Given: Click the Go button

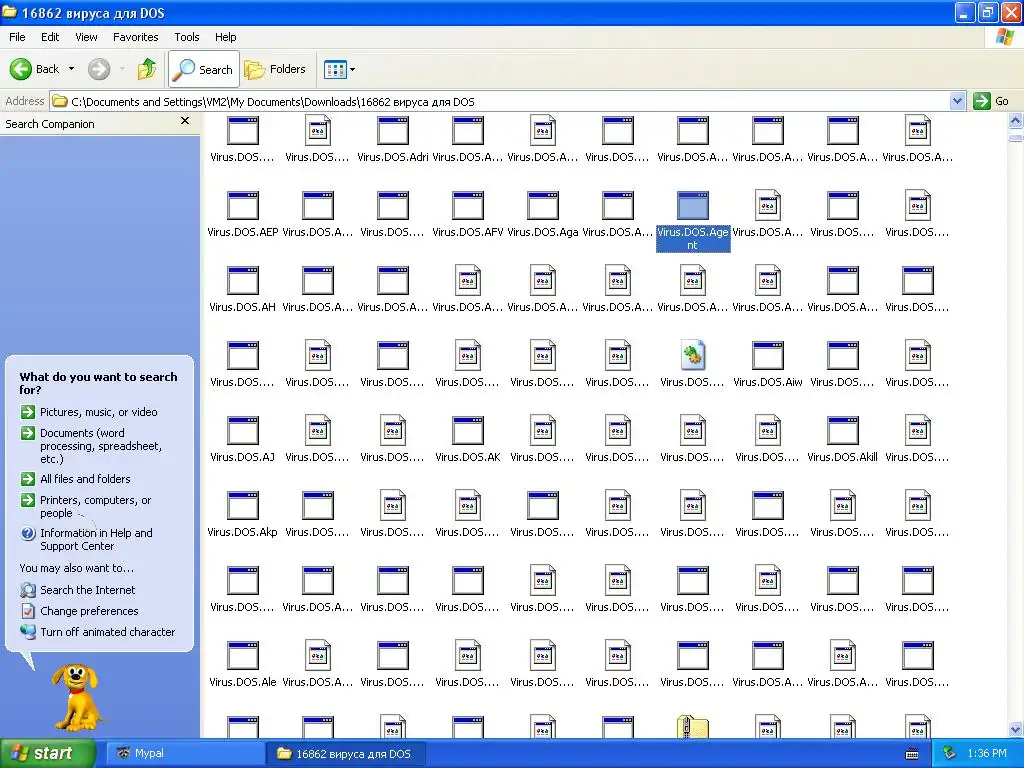Looking at the screenshot, I should tap(991, 101).
